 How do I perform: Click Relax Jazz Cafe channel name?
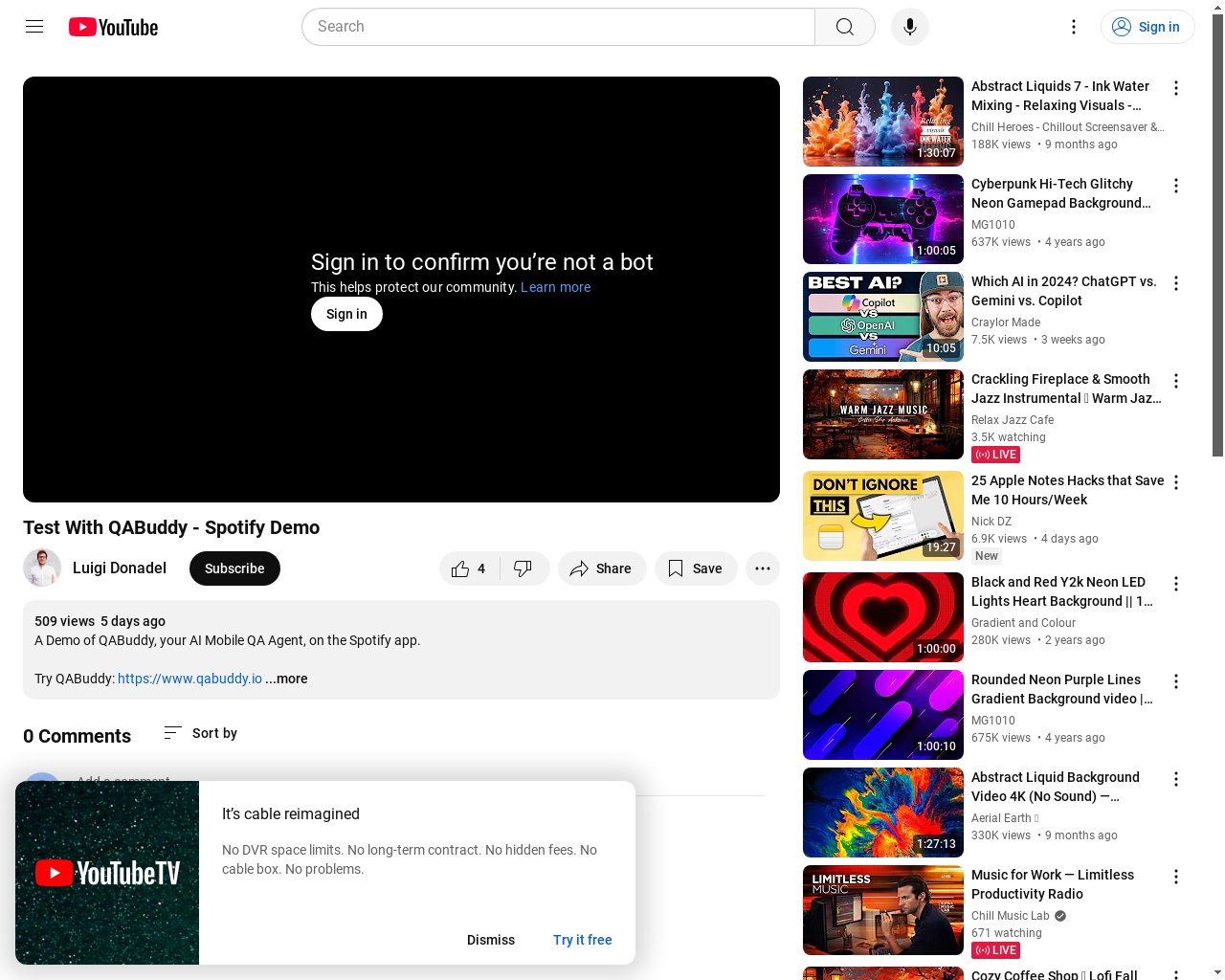(x=1013, y=420)
